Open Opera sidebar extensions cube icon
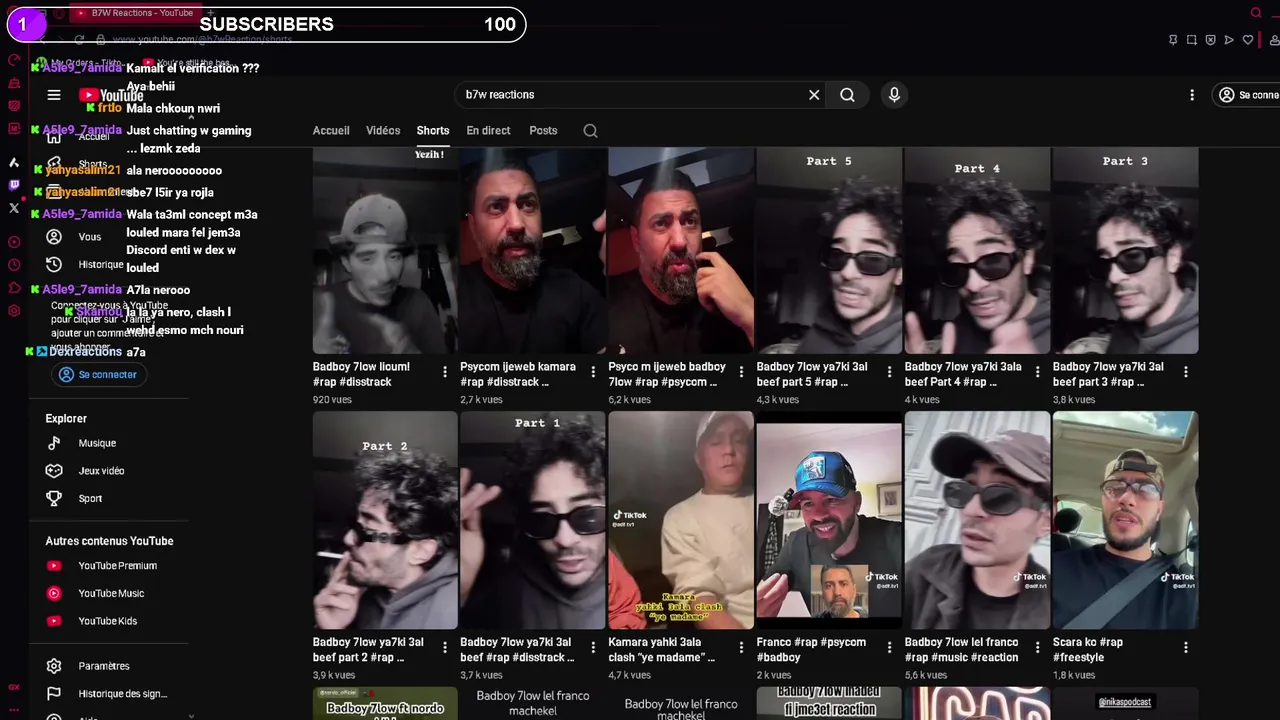 coord(14,288)
